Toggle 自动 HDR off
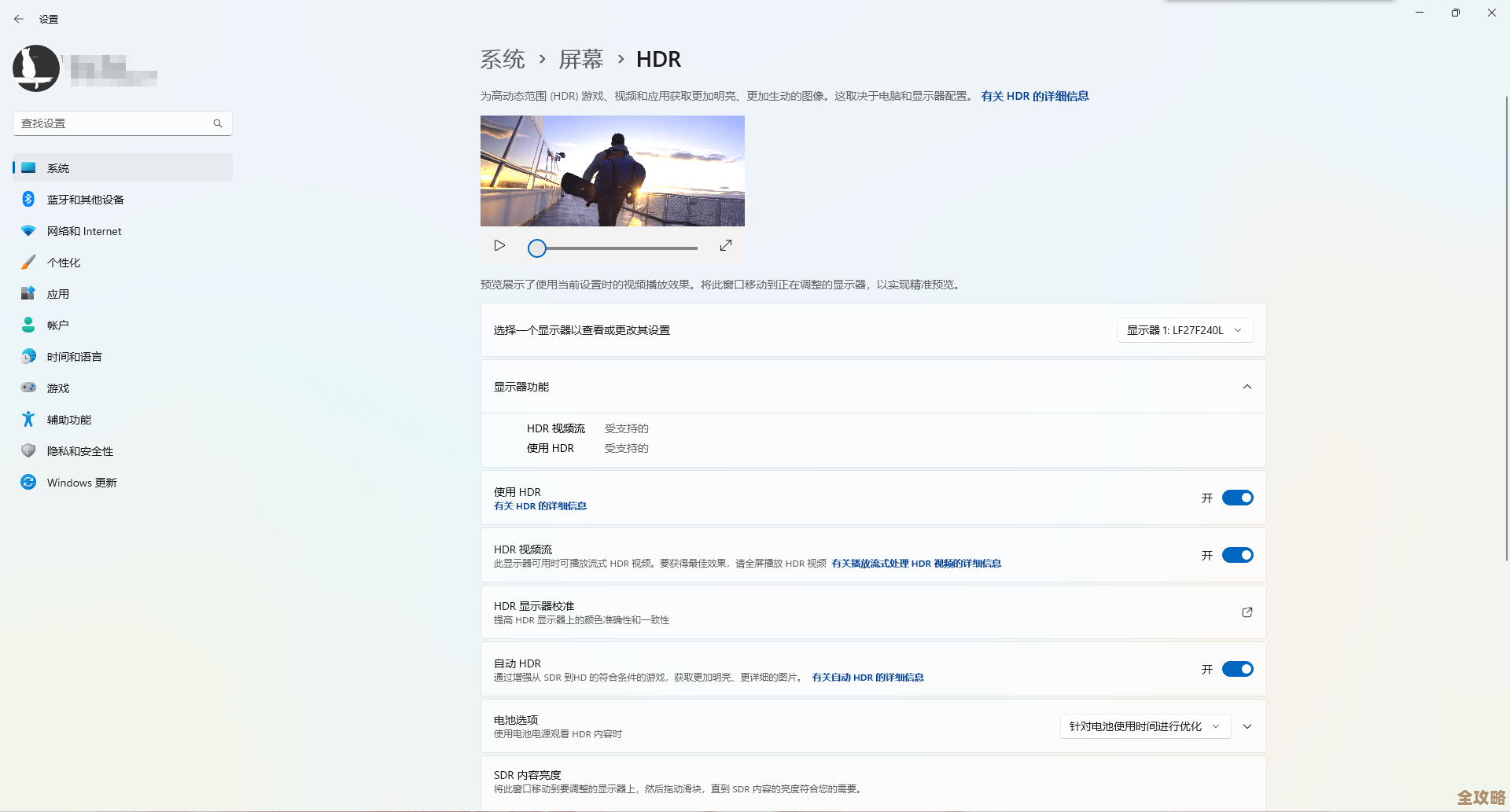1510x812 pixels. [1237, 669]
